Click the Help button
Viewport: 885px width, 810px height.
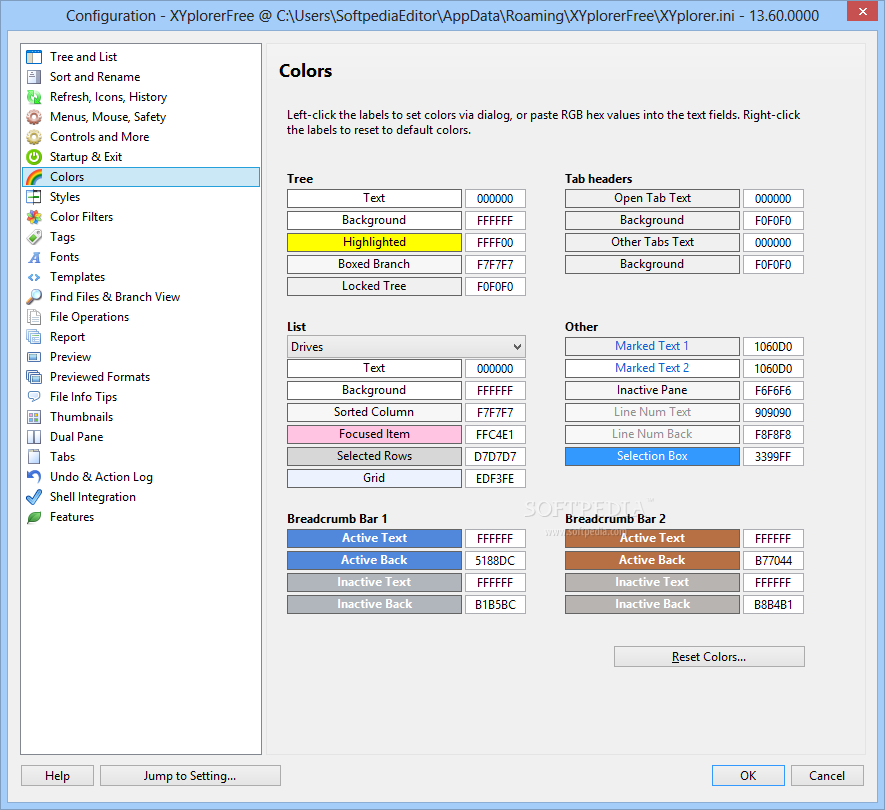click(x=57, y=776)
